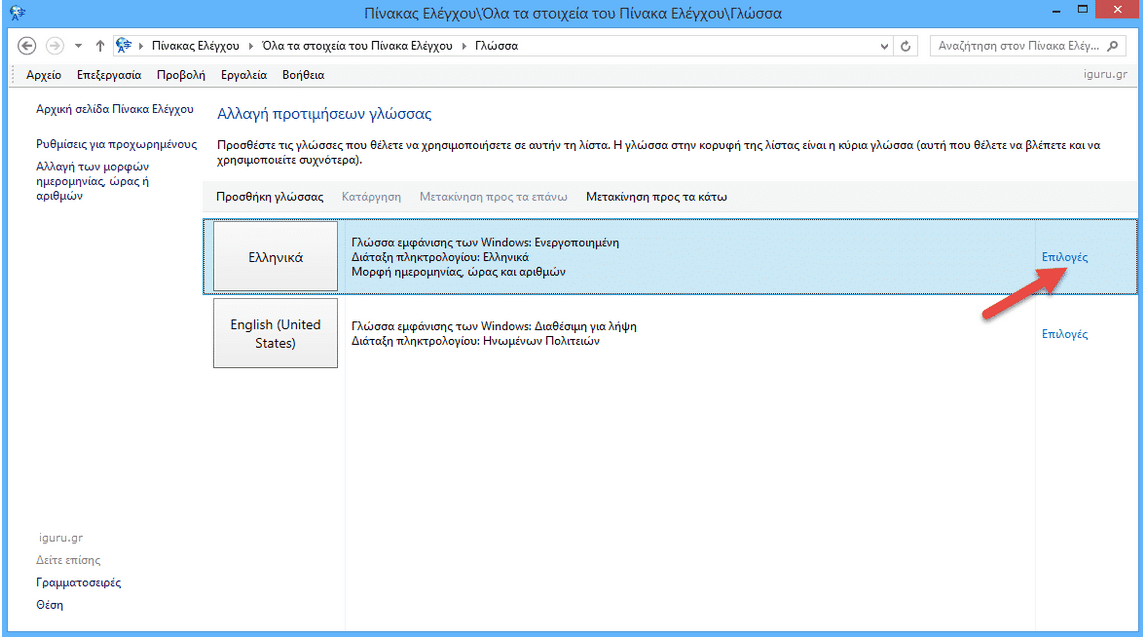1143x637 pixels.
Task: Maximize the Control Panel window
Action: pyautogui.click(x=1082, y=9)
